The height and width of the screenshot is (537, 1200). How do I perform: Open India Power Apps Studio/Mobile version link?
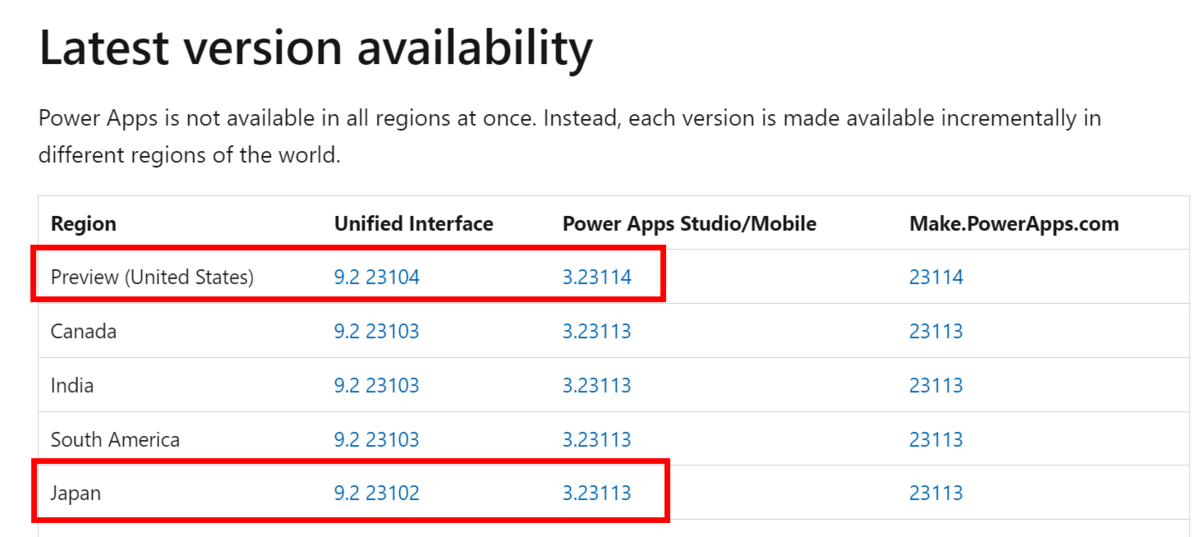[596, 385]
